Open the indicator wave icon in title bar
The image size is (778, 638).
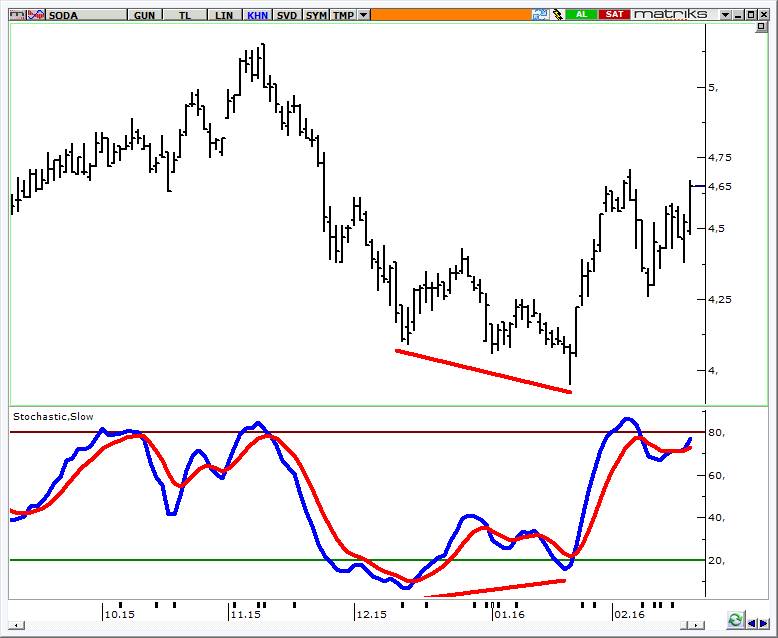pyautogui.click(x=36, y=15)
